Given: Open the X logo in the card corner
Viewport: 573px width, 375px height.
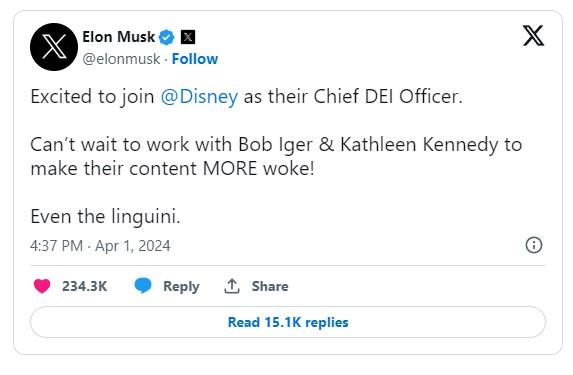Looking at the screenshot, I should pos(534,35).
